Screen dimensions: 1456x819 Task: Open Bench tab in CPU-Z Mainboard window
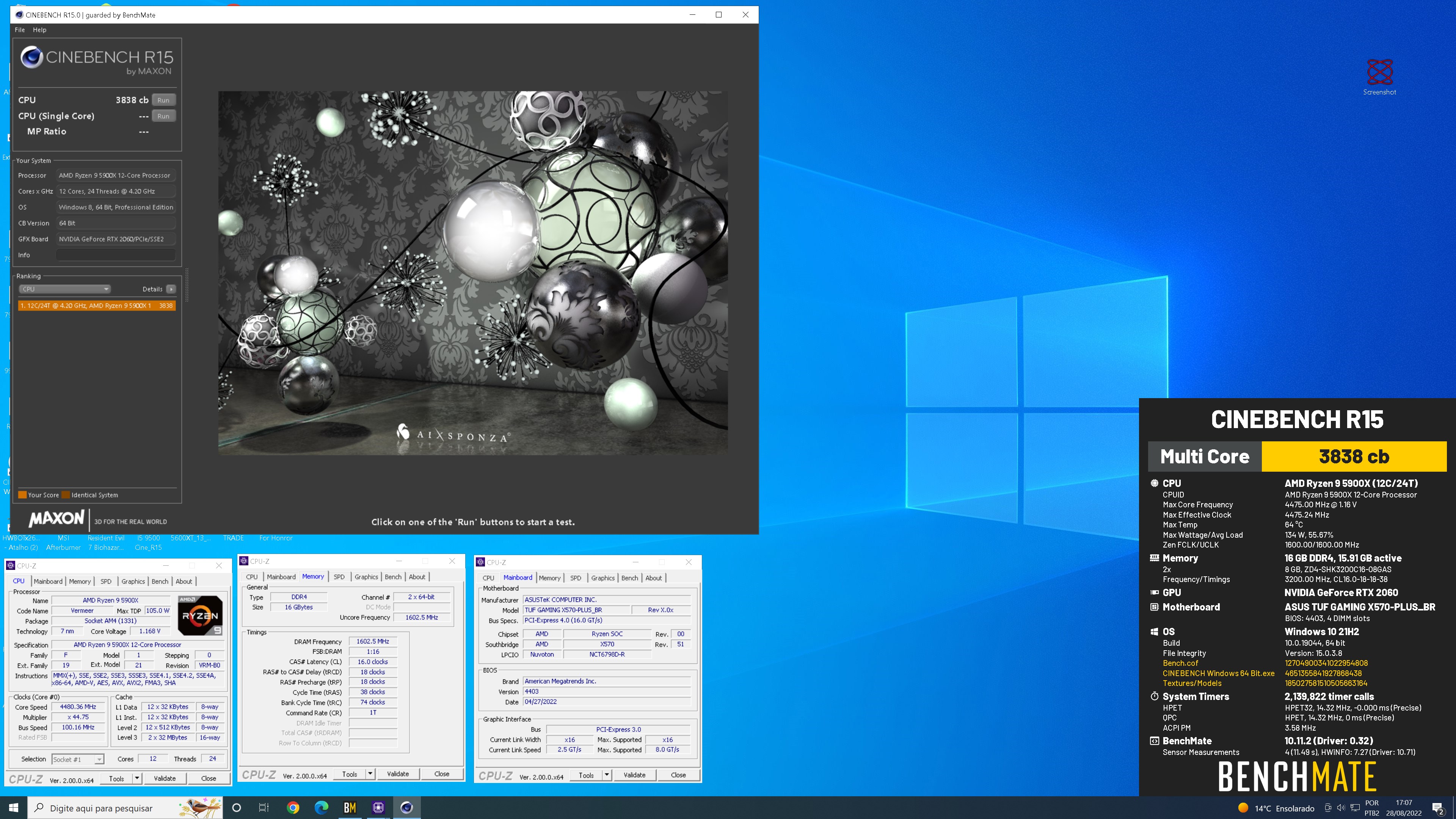(630, 577)
